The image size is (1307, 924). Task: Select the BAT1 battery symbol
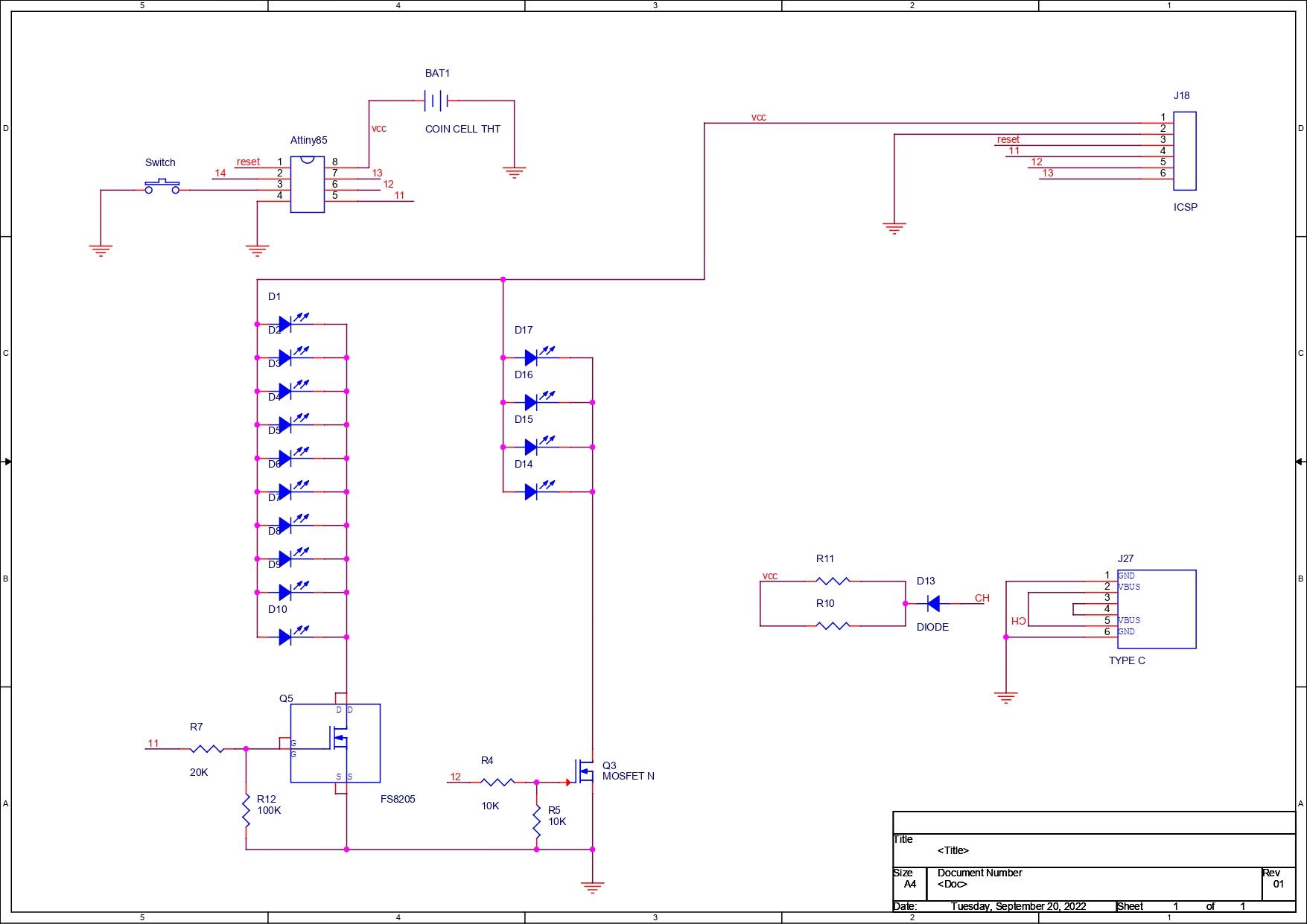tap(436, 101)
